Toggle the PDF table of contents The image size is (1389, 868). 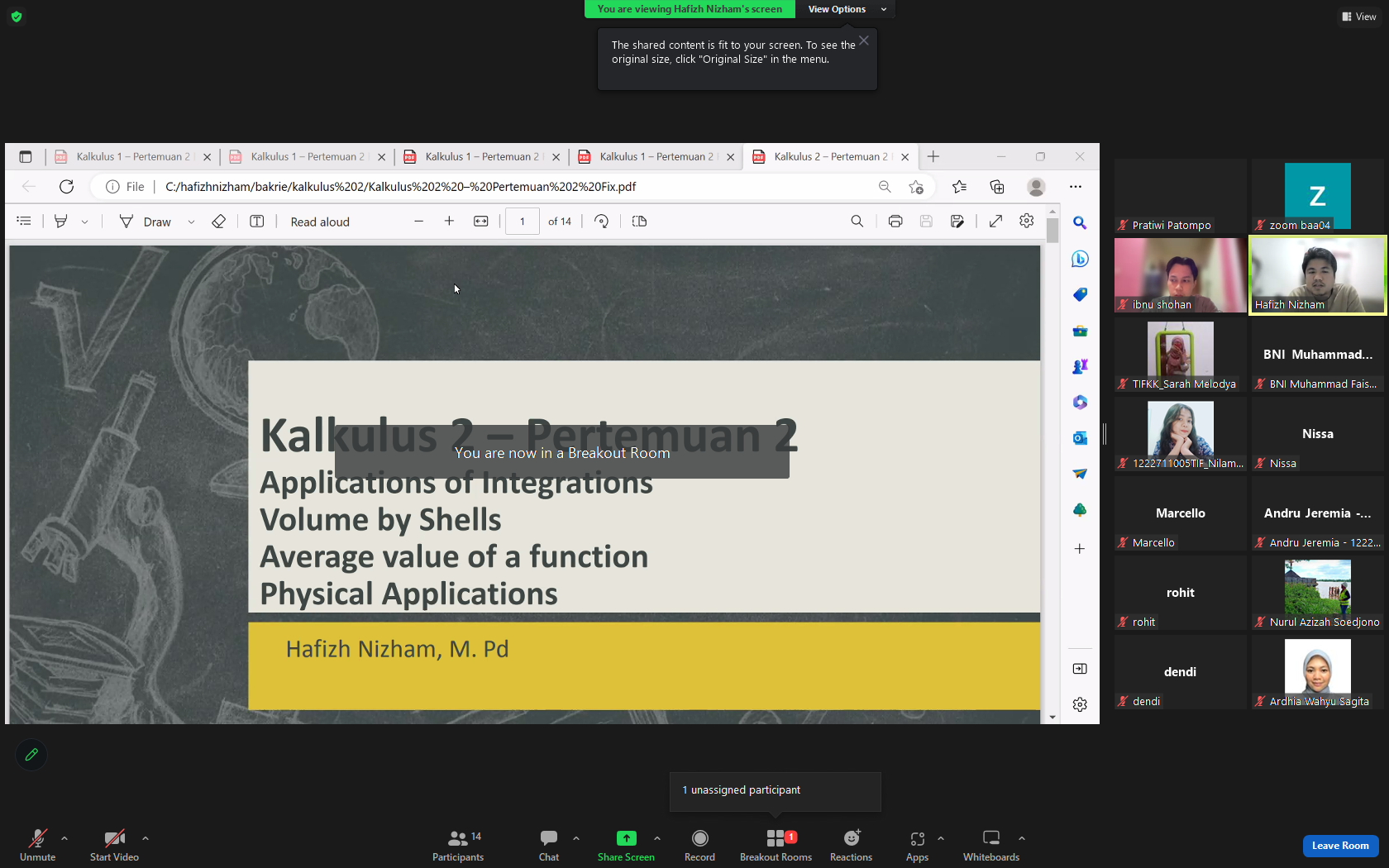click(24, 222)
